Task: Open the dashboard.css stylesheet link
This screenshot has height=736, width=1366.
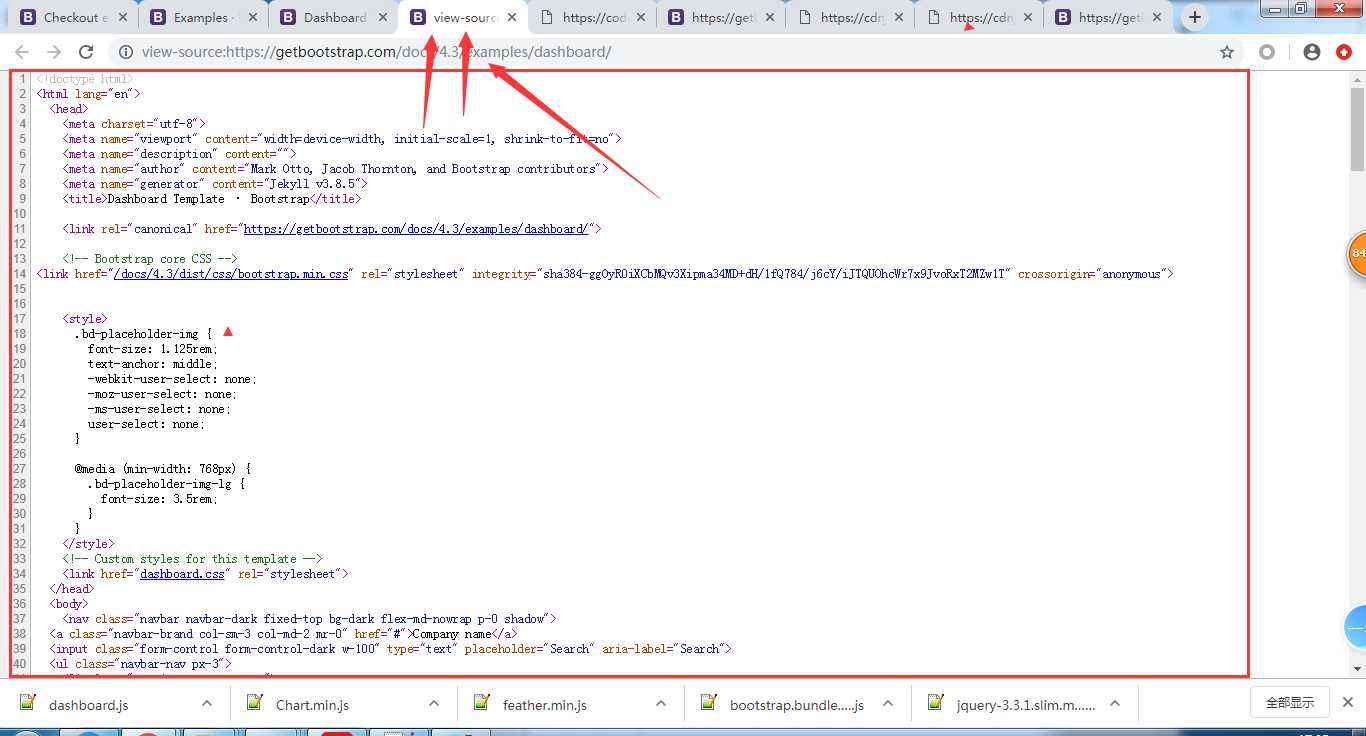Action: tap(182, 574)
